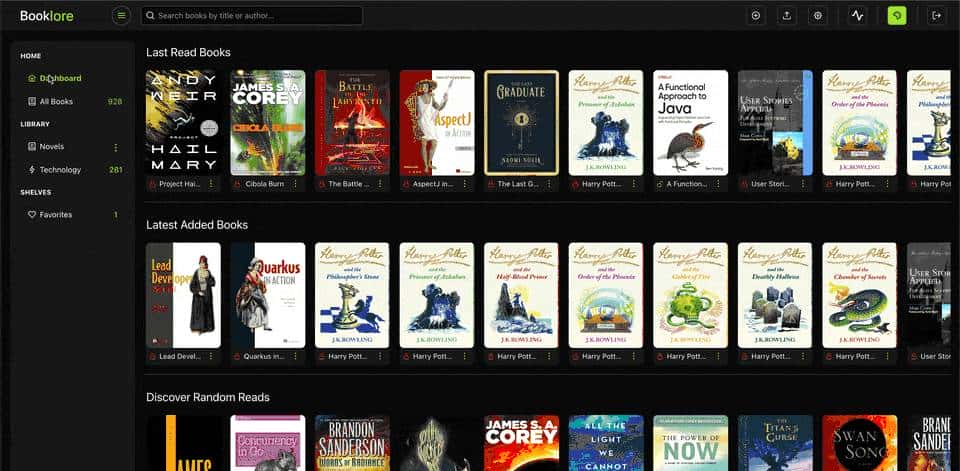Screen dimensions: 960x471
Task: Open Half-Blood Prince cover in Latest Added
Action: (521, 295)
